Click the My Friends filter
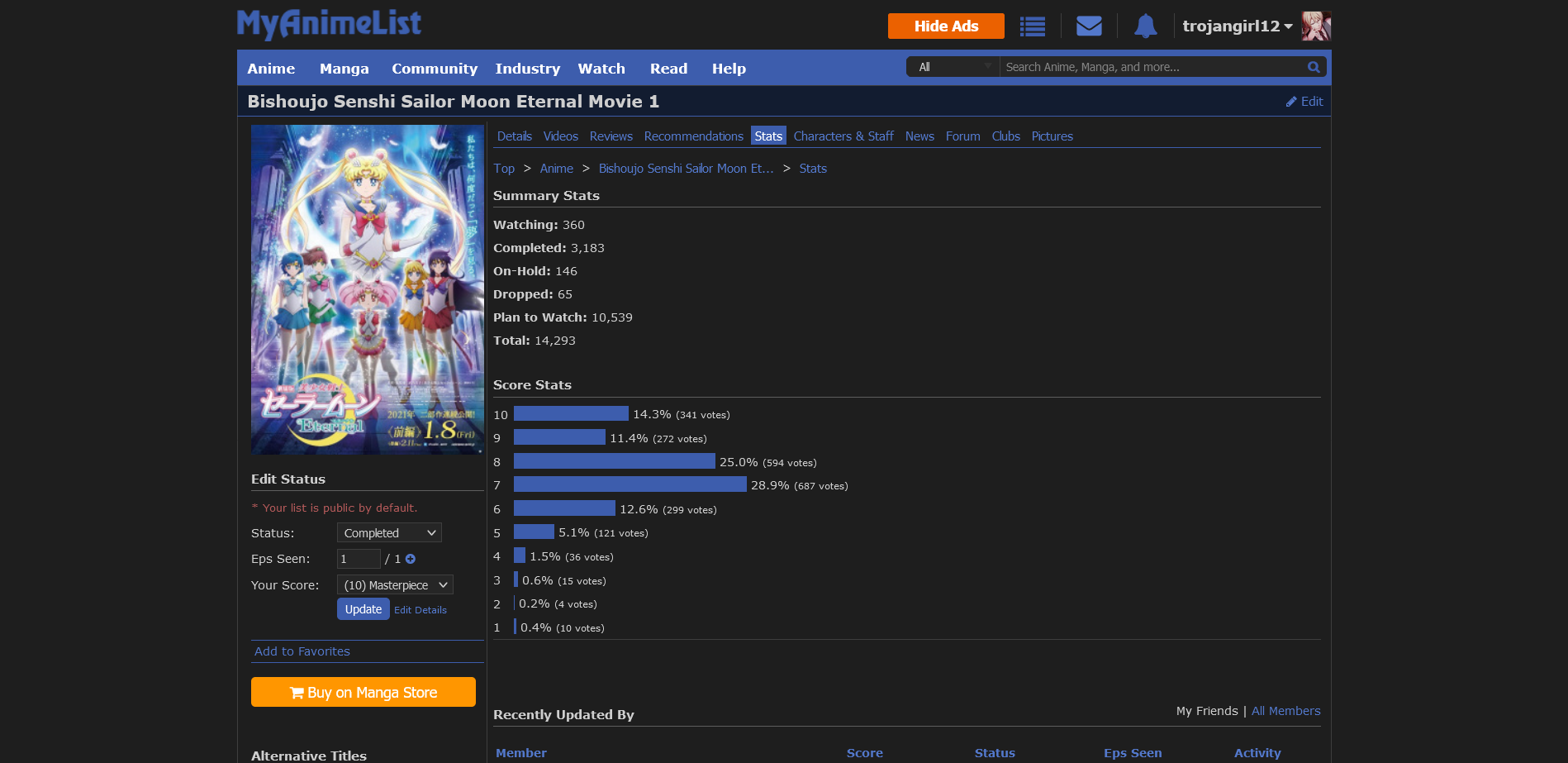Screen dimensions: 1568x763 click(x=1207, y=711)
